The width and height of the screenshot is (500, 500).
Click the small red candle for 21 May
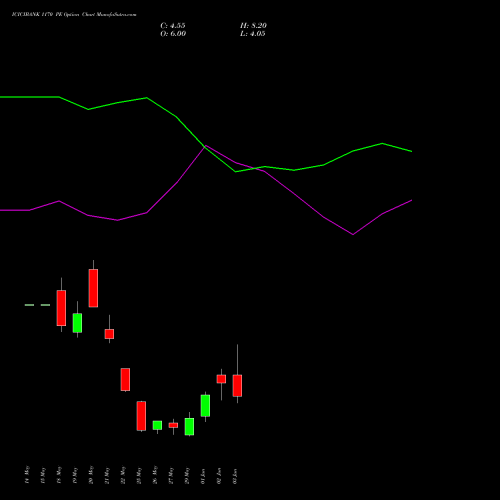pyautogui.click(x=109, y=334)
